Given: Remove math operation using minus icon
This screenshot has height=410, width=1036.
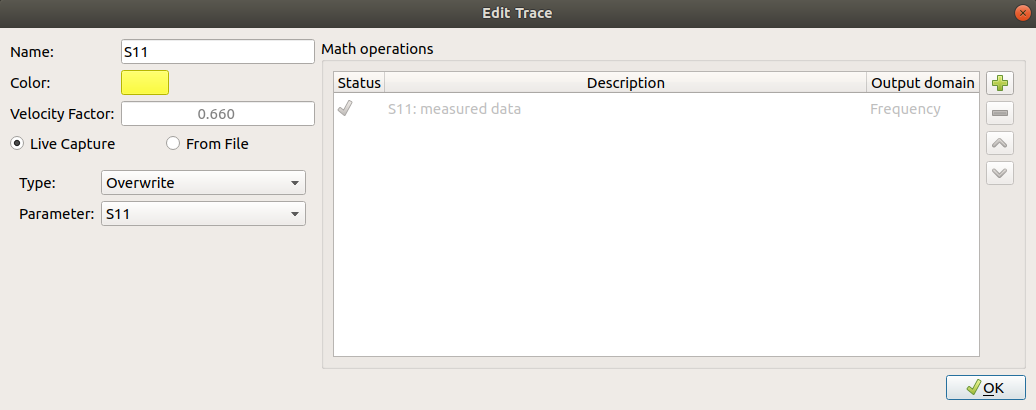Looking at the screenshot, I should [x=1000, y=113].
